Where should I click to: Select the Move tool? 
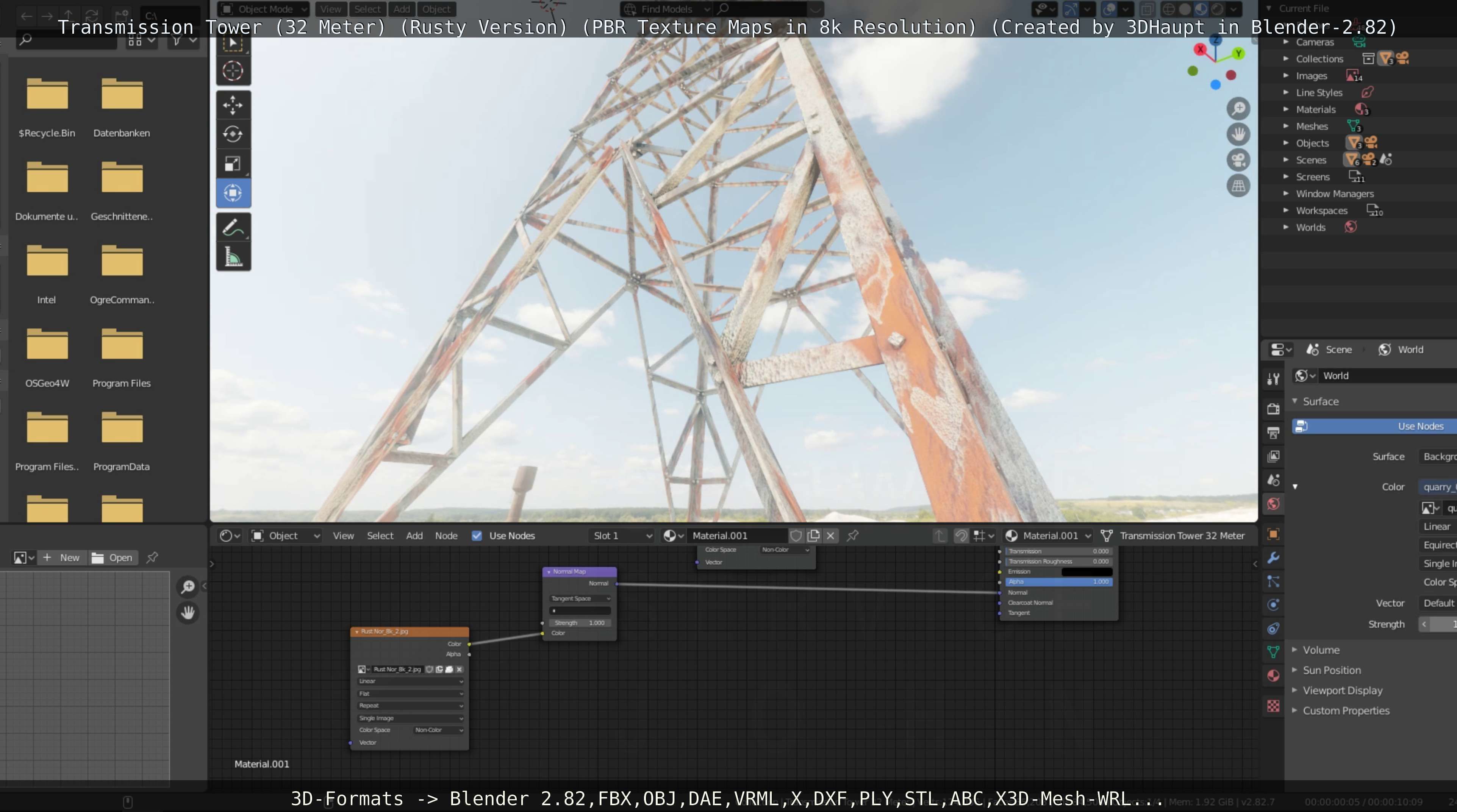click(x=233, y=105)
